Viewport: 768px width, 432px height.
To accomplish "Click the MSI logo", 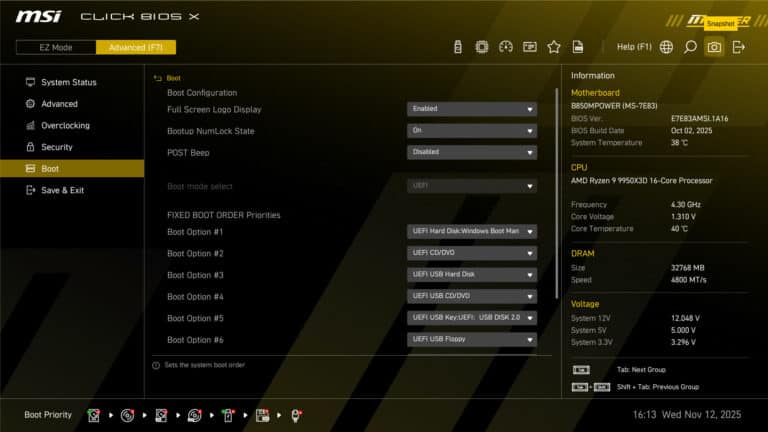I will (39, 17).
